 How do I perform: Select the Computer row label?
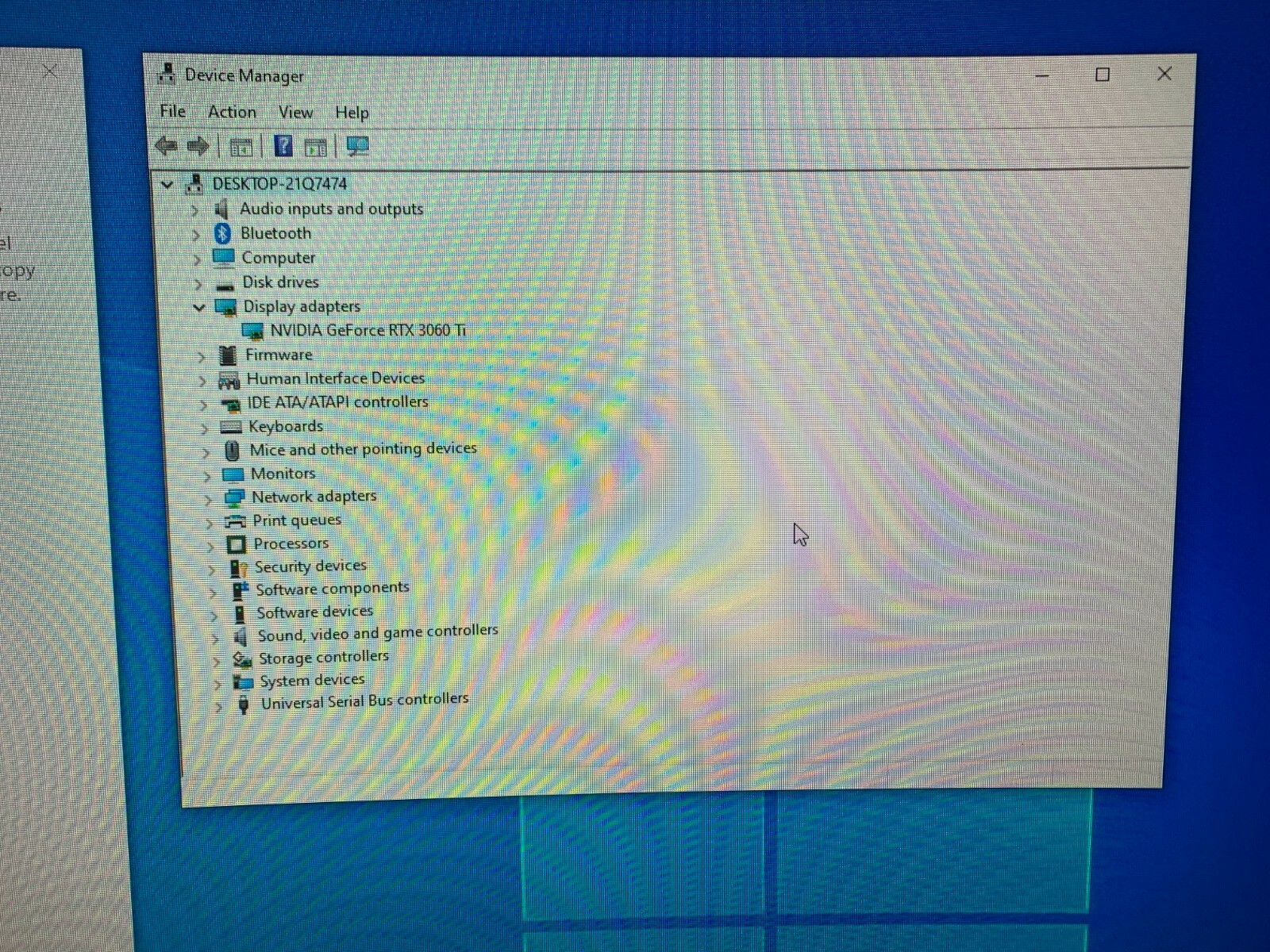[279, 258]
